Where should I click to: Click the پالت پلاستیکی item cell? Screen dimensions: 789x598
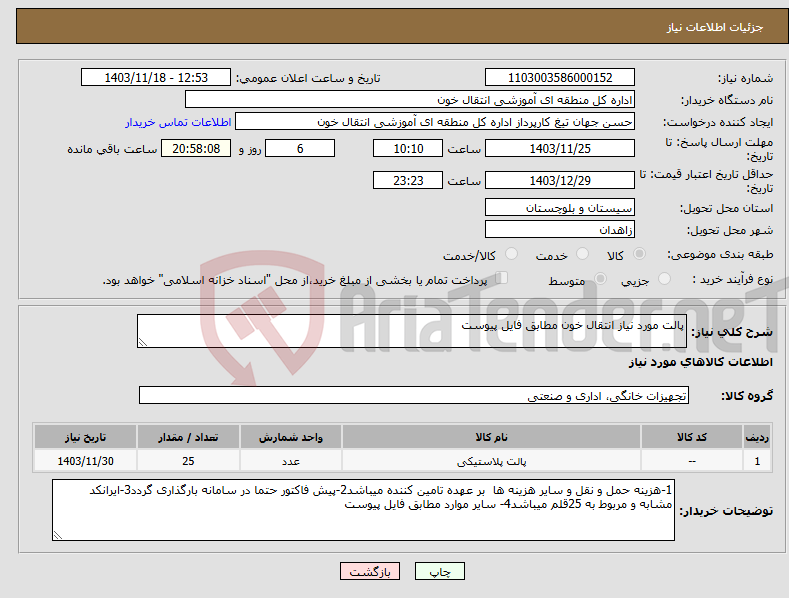click(492, 461)
